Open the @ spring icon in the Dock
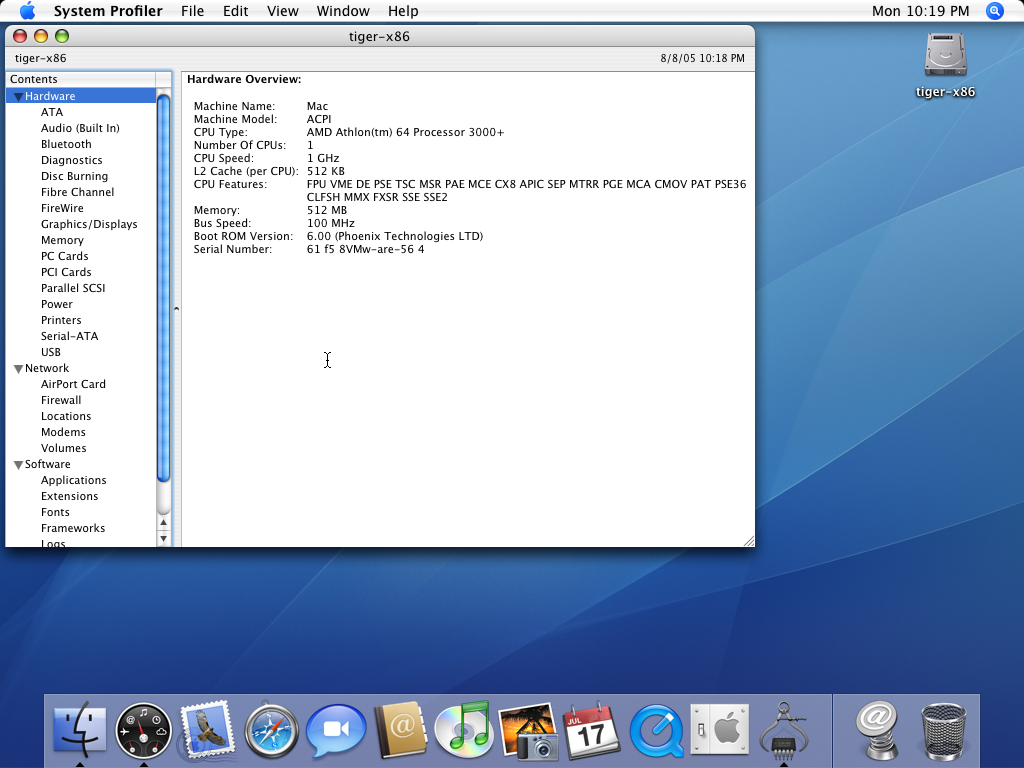Viewport: 1024px width, 768px height. [x=878, y=730]
